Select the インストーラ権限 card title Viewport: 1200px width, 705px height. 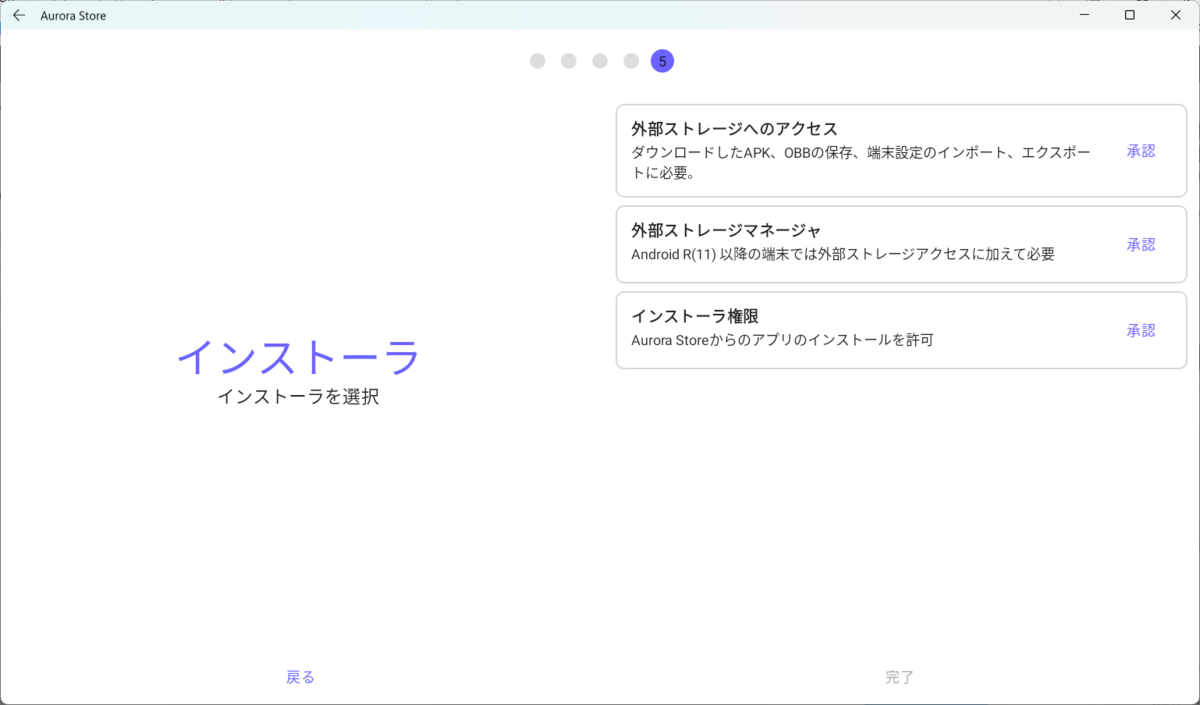[695, 316]
